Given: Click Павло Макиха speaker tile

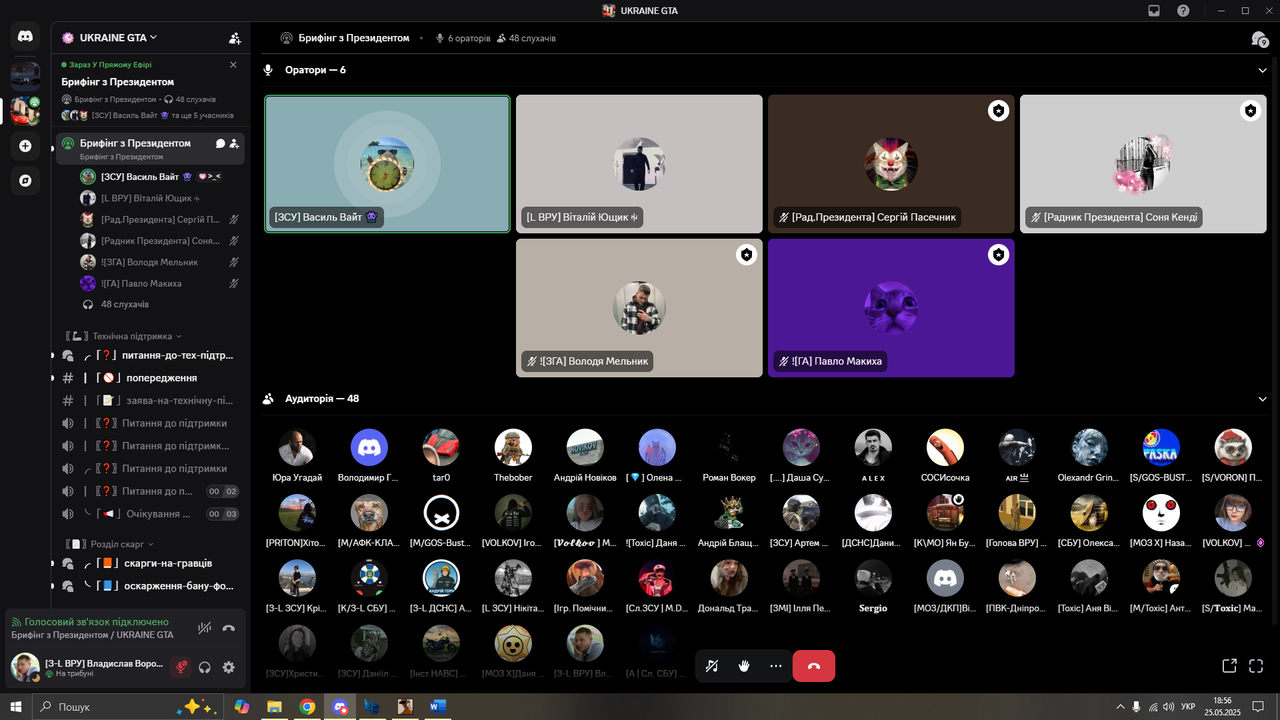Looking at the screenshot, I should [x=891, y=308].
